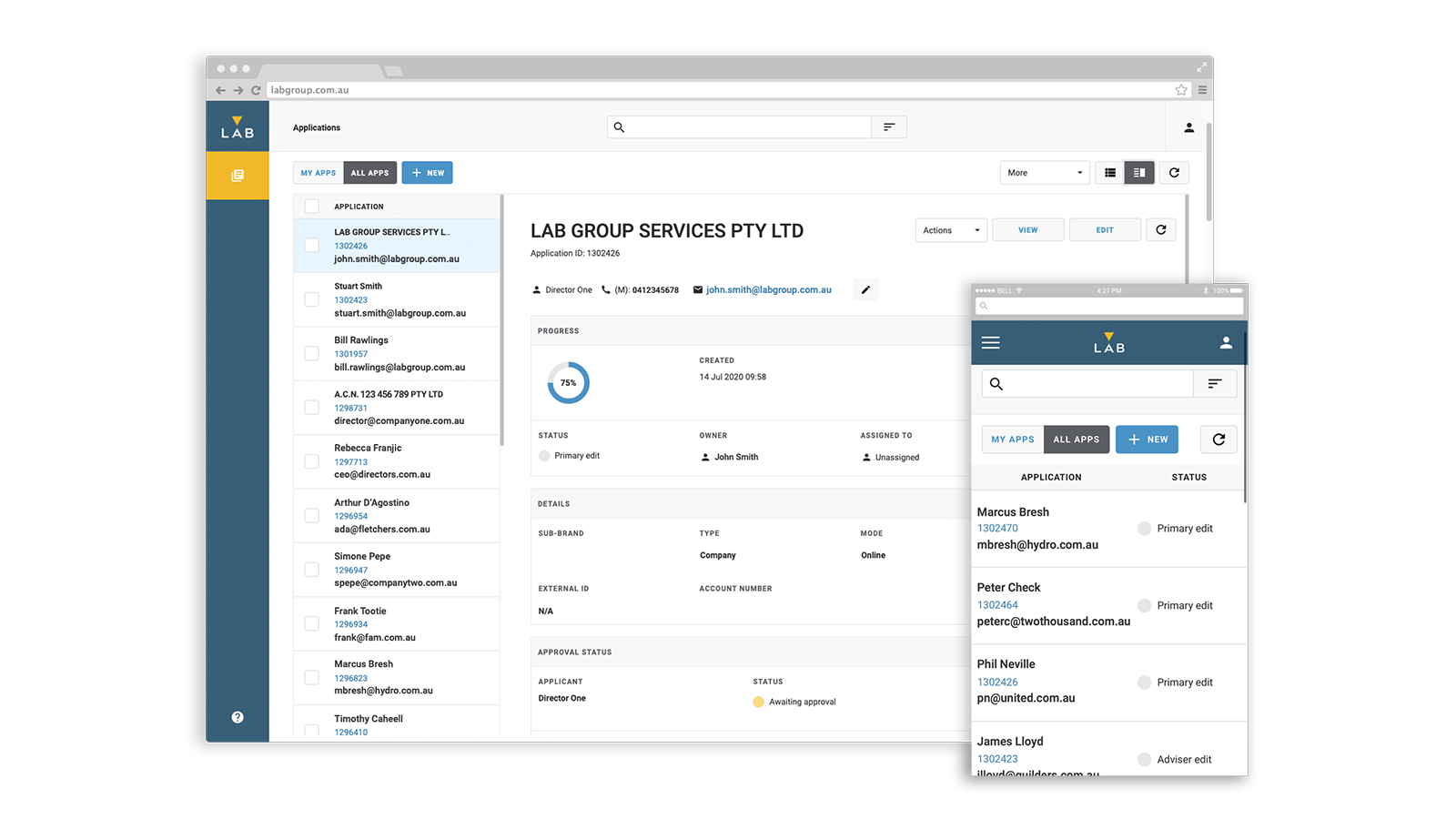Click the application list scrollbar
The height and width of the screenshot is (819, 1456).
point(501,318)
